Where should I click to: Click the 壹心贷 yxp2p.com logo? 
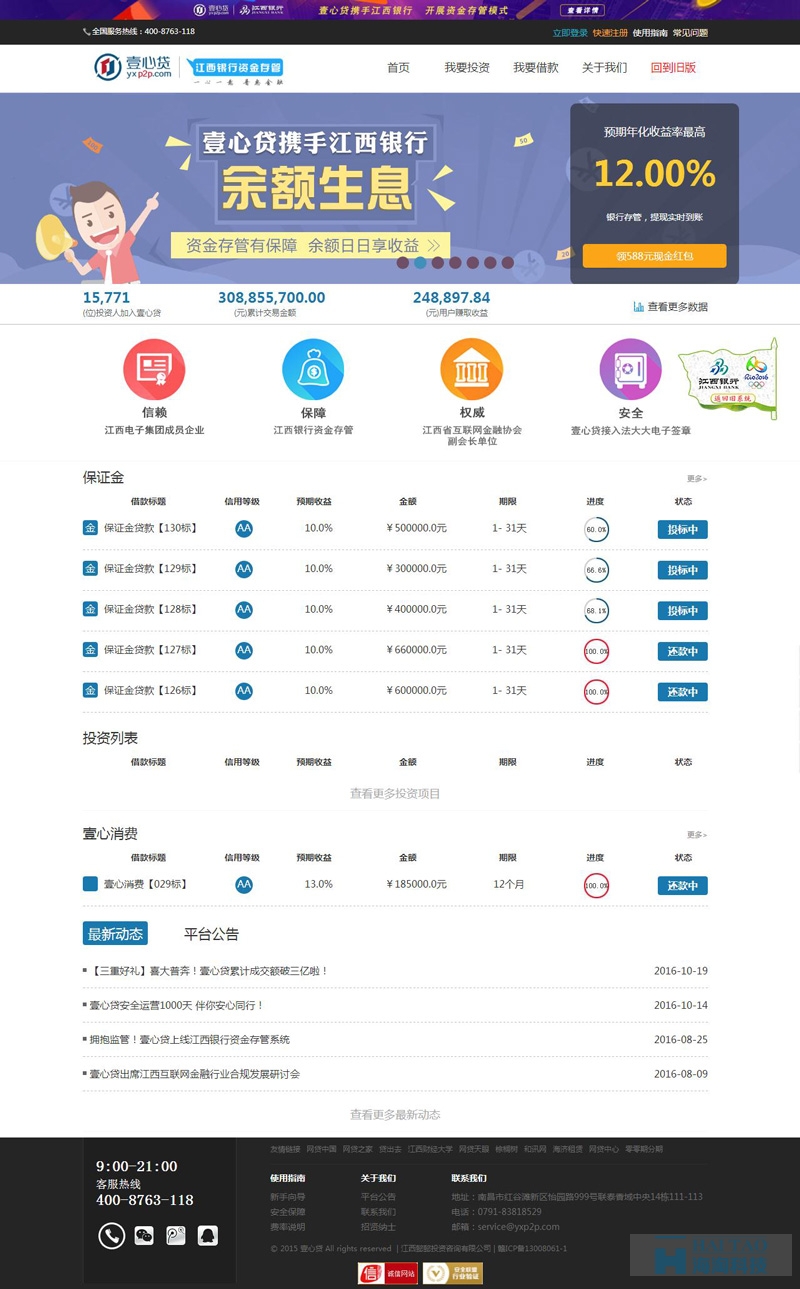(133, 68)
